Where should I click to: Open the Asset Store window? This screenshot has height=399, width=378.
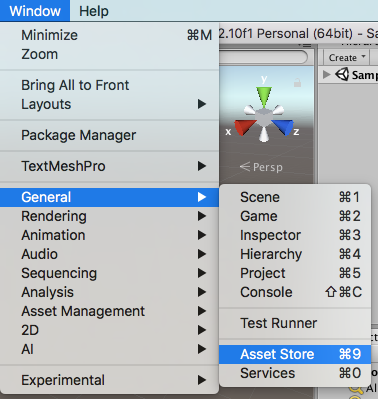295,354
